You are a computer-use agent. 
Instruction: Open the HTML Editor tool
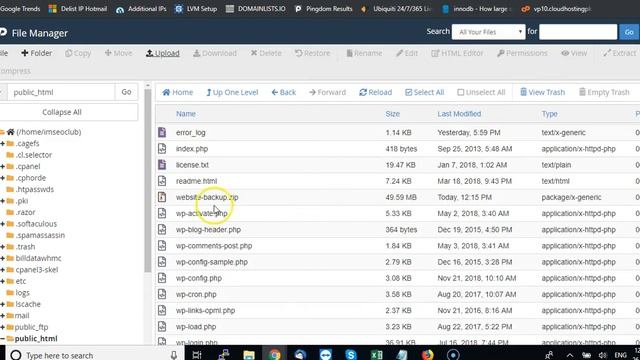tap(457, 53)
